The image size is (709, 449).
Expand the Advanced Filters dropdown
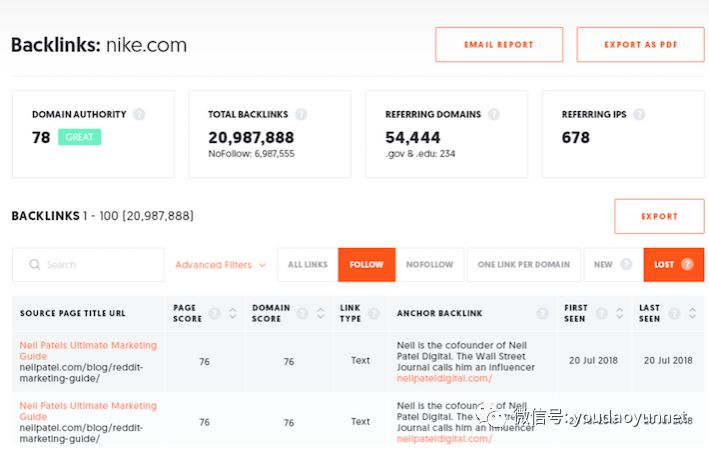point(220,265)
